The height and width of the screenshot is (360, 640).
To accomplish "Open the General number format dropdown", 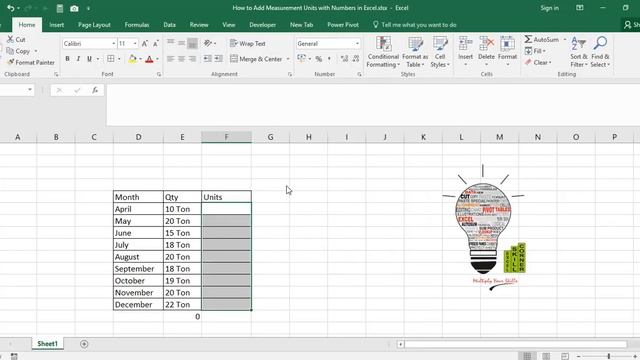I will click(x=357, y=43).
